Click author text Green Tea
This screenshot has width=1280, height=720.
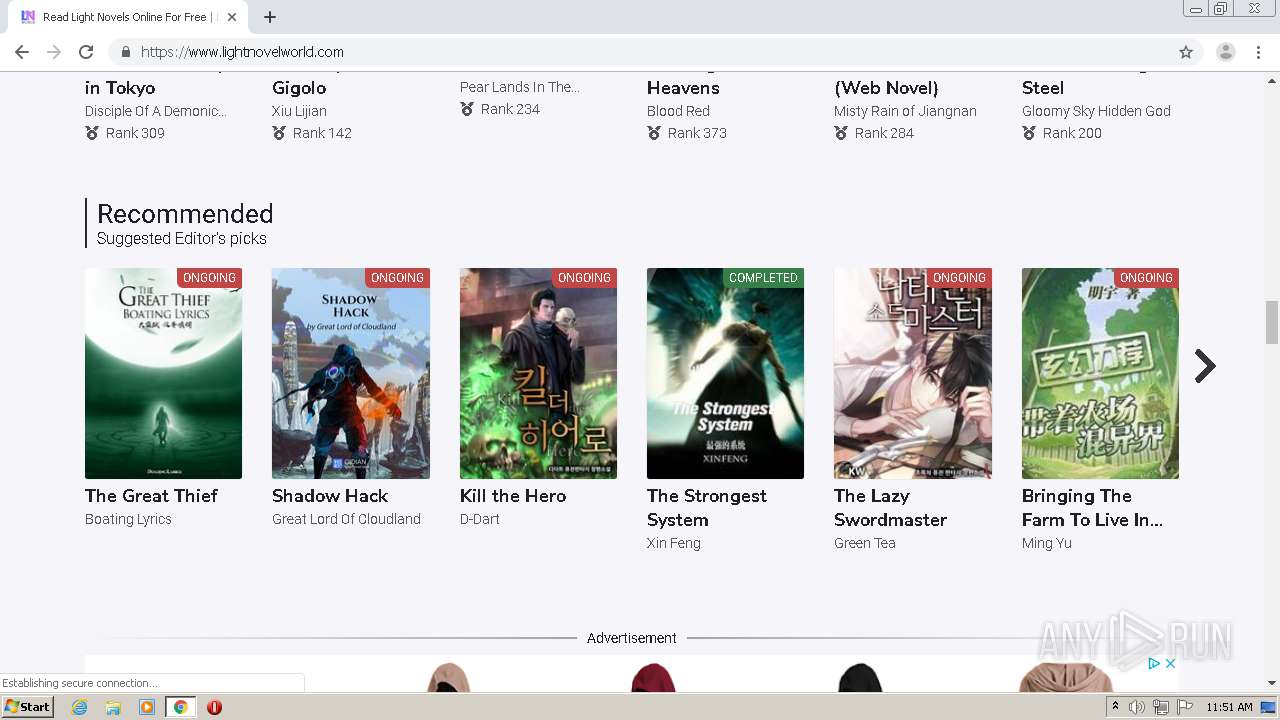pyautogui.click(x=865, y=543)
